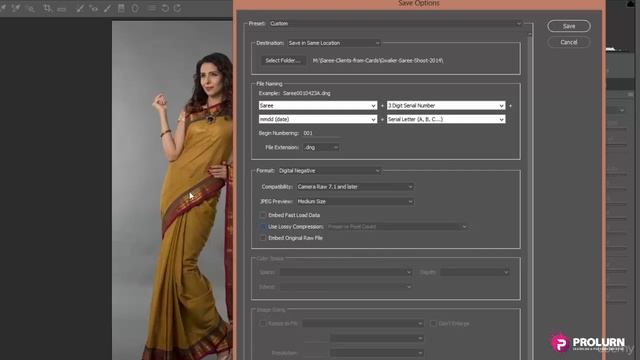Click the Begin Numbering field
Image resolution: width=640 pixels, height=360 pixels.
(x=321, y=133)
